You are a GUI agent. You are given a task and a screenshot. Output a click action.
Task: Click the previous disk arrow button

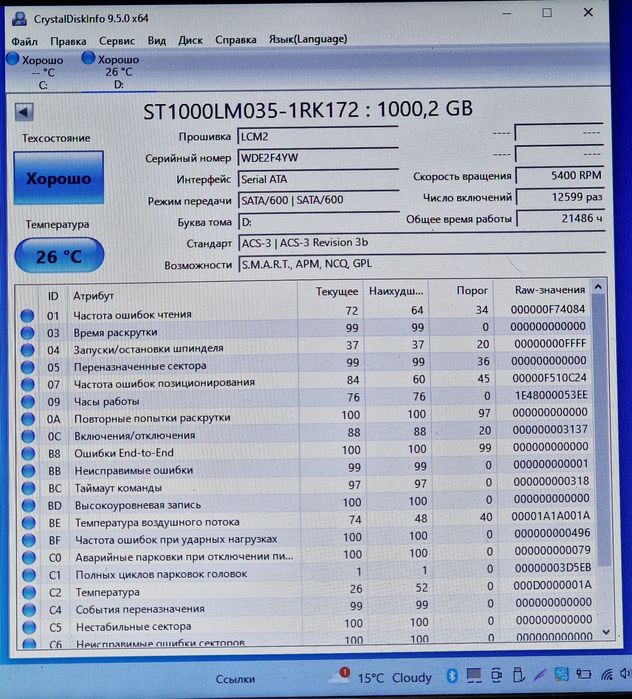24,112
